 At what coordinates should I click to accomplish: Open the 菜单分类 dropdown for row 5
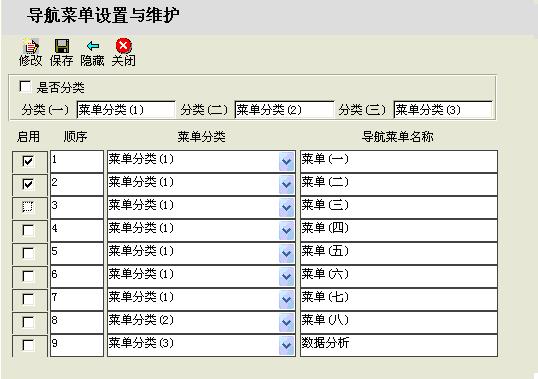pyautogui.click(x=286, y=253)
